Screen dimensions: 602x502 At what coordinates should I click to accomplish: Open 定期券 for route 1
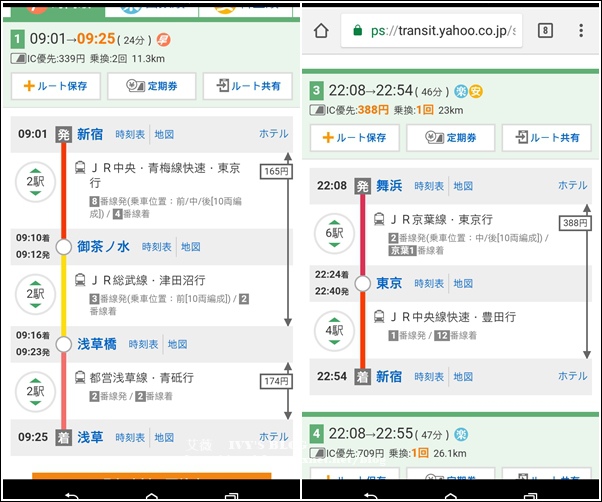[x=152, y=86]
